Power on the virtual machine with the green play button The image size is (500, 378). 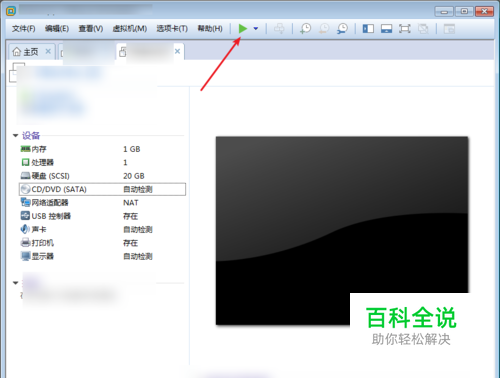click(x=243, y=29)
